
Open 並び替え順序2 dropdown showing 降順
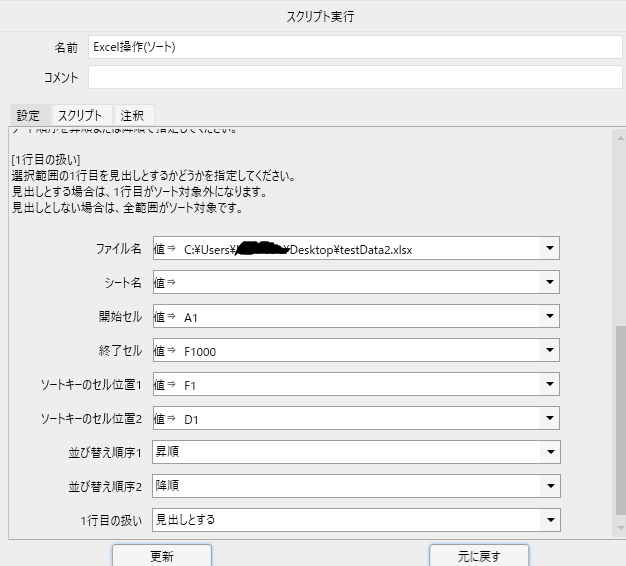pos(549,485)
